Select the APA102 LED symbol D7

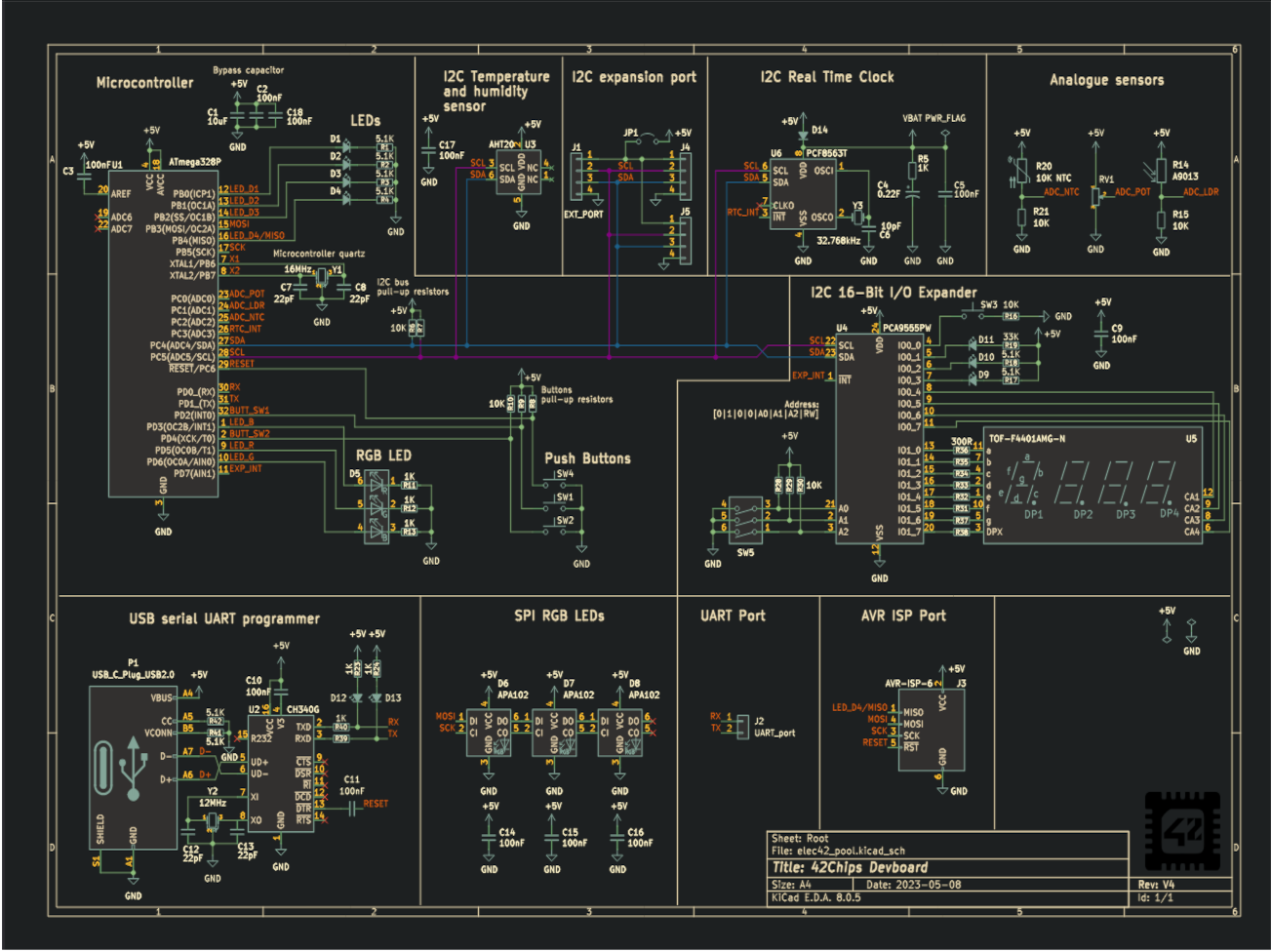[554, 733]
